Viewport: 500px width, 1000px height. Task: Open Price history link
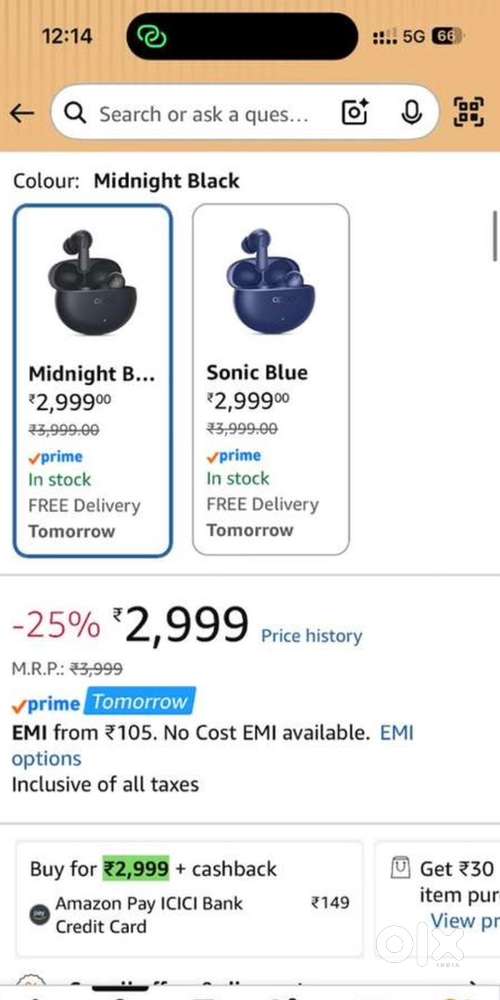point(311,636)
